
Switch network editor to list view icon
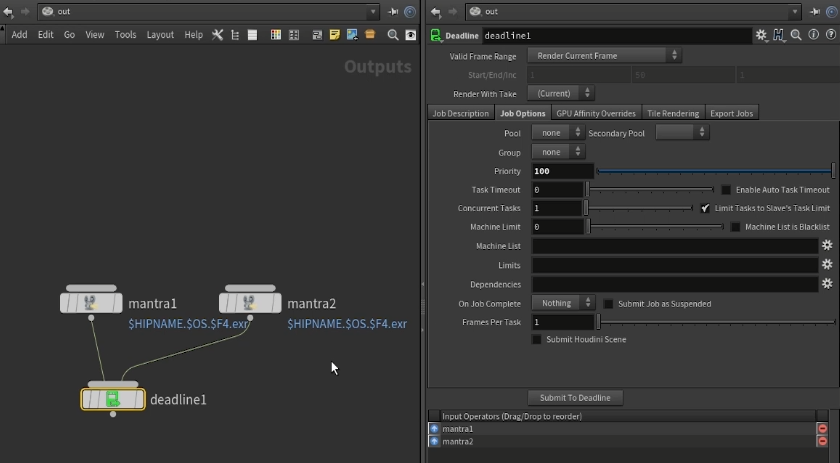click(x=252, y=35)
